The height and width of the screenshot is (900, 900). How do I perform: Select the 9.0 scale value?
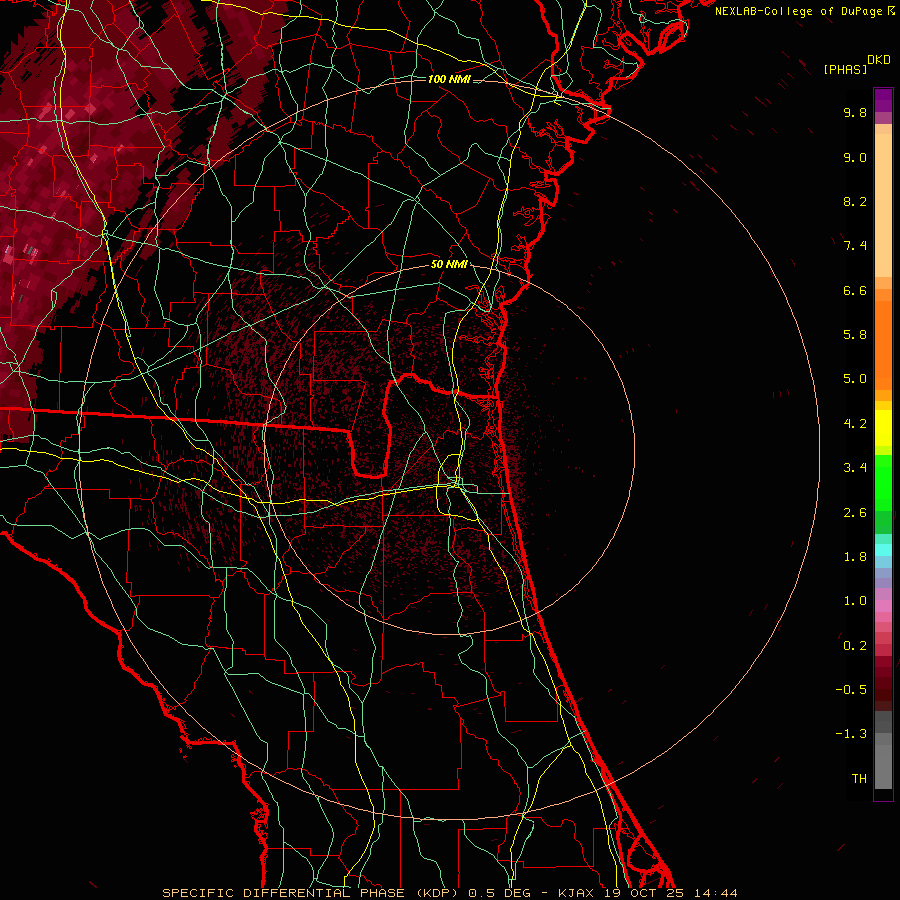coord(855,157)
